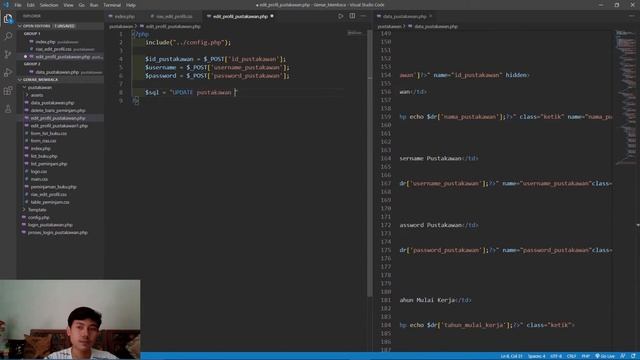Open the Testing flask view
Screen dimensions: 640x360
[x=8, y=109]
